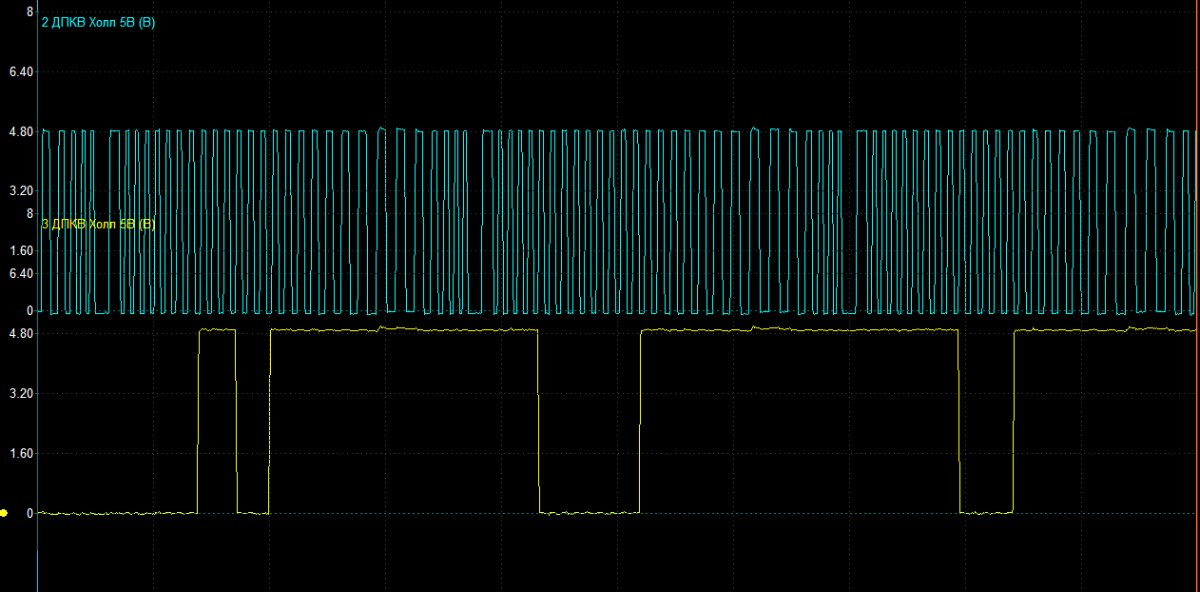Click the 4.80 tick on yellow channel 3 axis
Viewport: 1200px width, 592px height.
[x=21, y=333]
